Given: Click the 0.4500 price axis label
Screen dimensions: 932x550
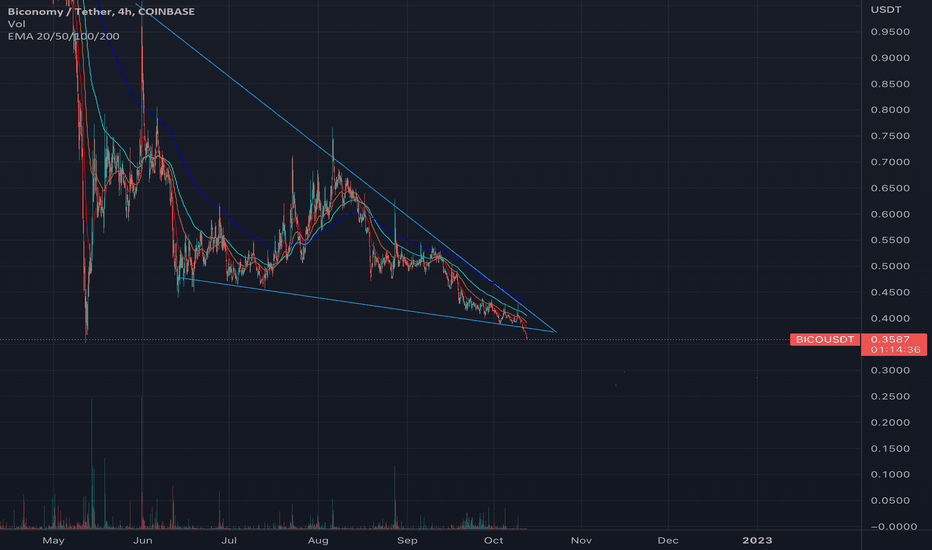Looking at the screenshot, I should tap(890, 292).
